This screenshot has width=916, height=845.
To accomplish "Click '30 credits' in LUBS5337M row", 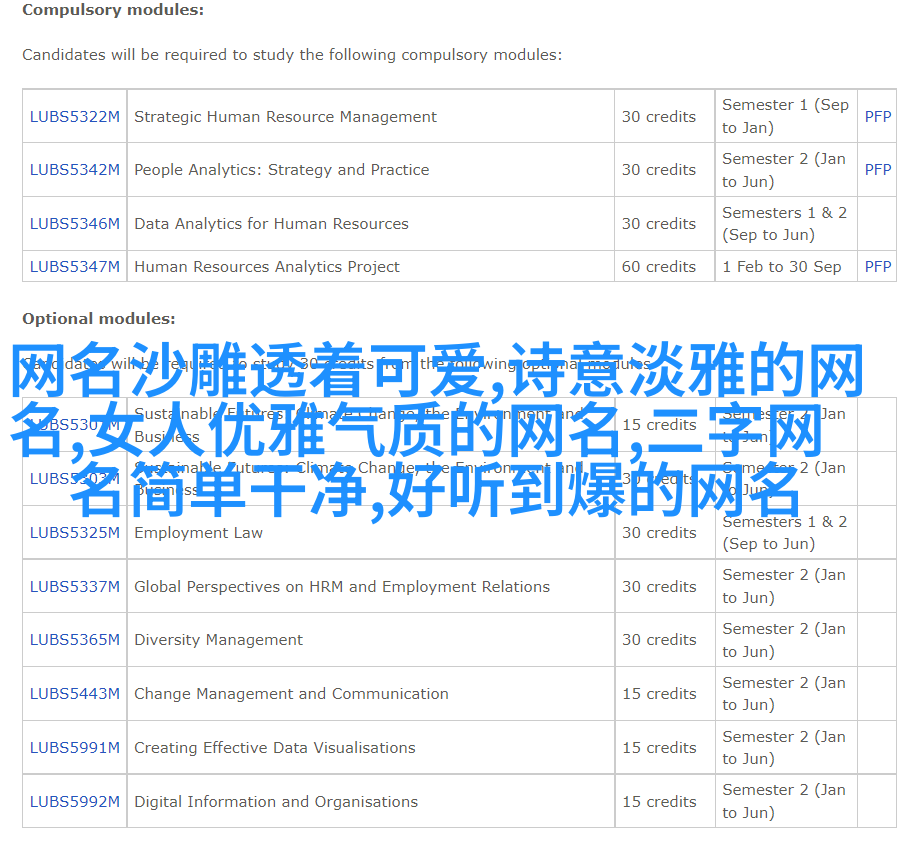I will point(659,587).
